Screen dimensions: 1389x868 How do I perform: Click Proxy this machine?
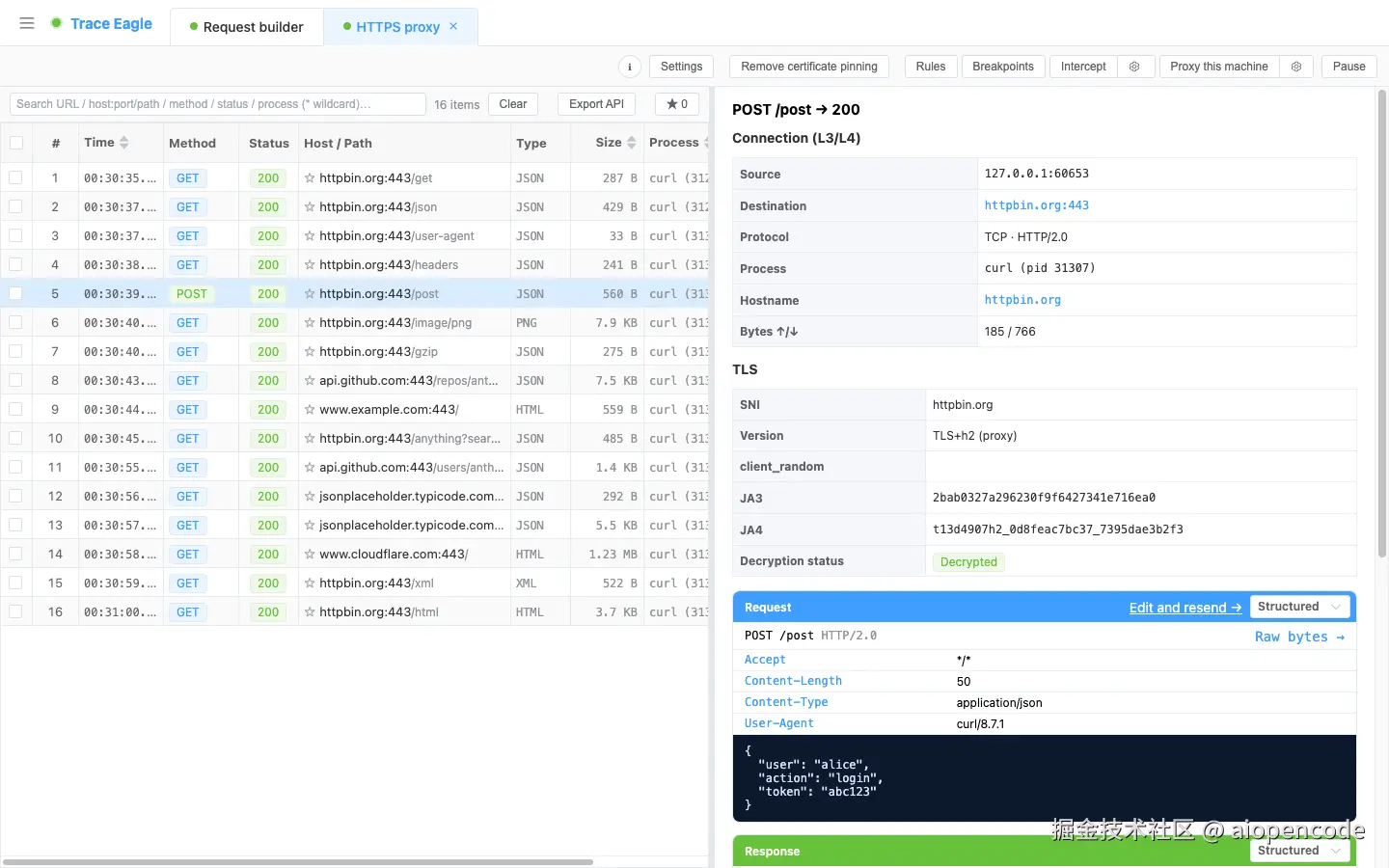pos(1219,67)
